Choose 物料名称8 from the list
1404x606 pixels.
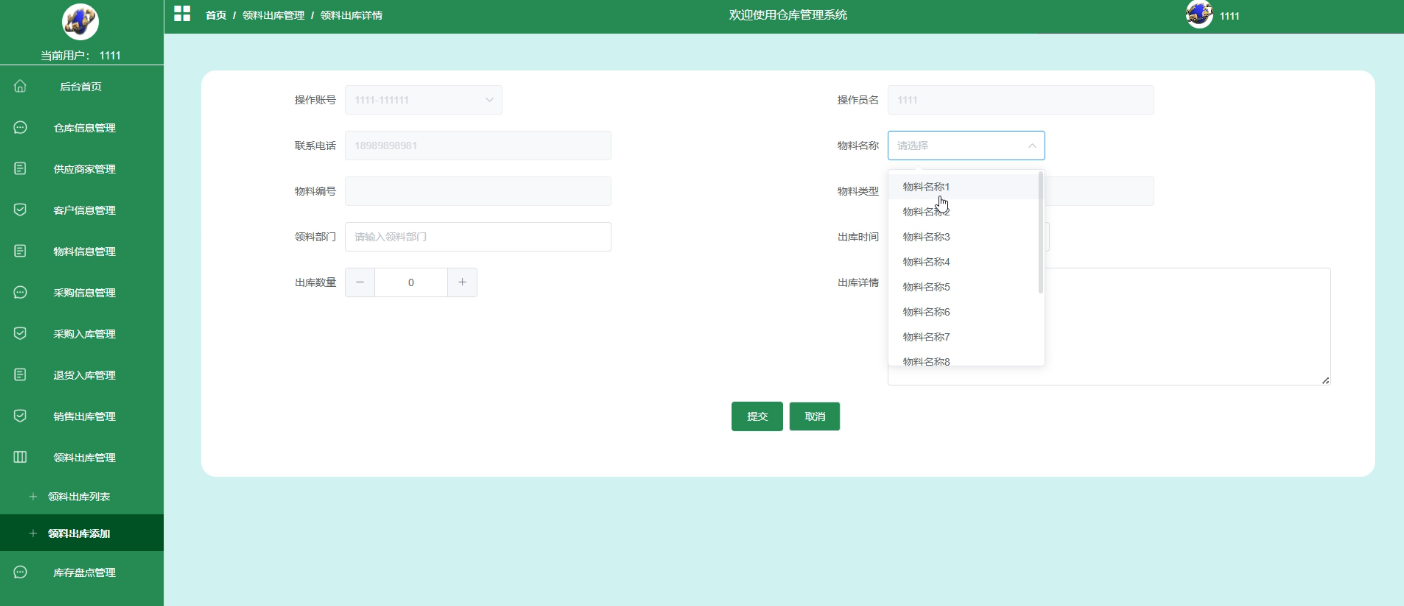pos(964,359)
